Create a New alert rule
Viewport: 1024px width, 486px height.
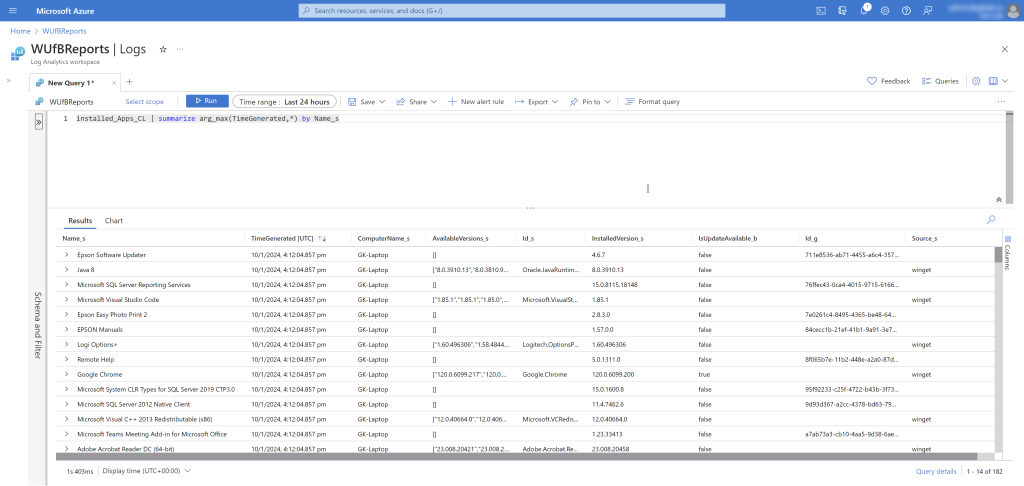click(x=476, y=102)
